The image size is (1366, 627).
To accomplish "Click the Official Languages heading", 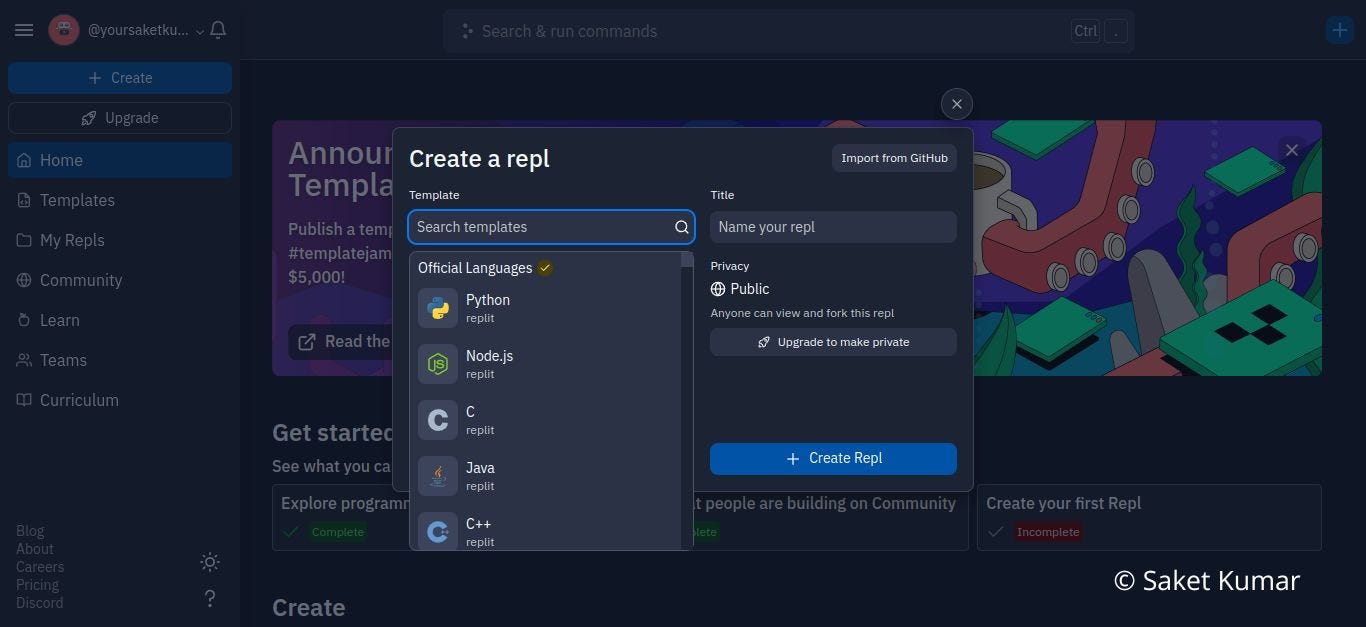I will click(x=475, y=268).
